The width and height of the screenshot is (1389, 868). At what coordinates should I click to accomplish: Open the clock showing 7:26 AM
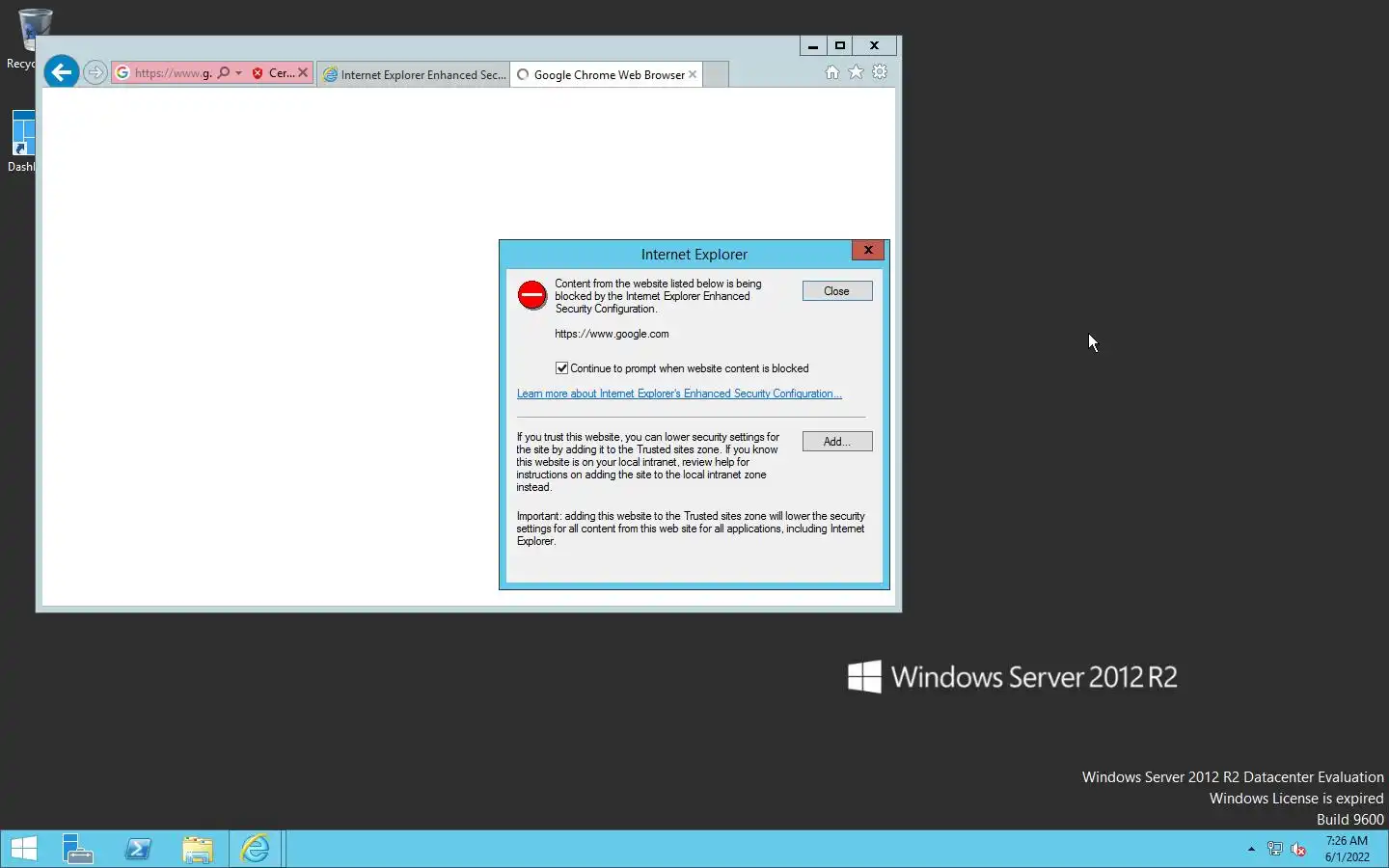coord(1347,849)
